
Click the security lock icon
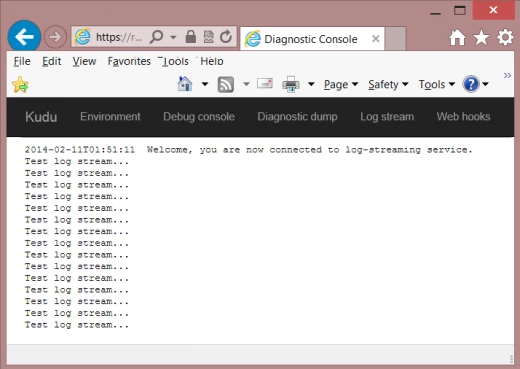(191, 37)
